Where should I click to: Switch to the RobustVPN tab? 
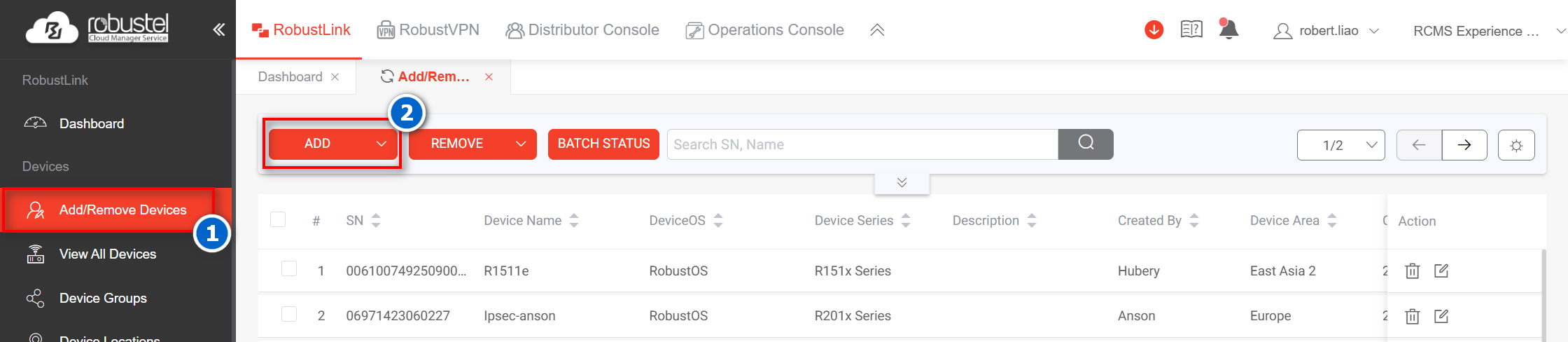428,30
